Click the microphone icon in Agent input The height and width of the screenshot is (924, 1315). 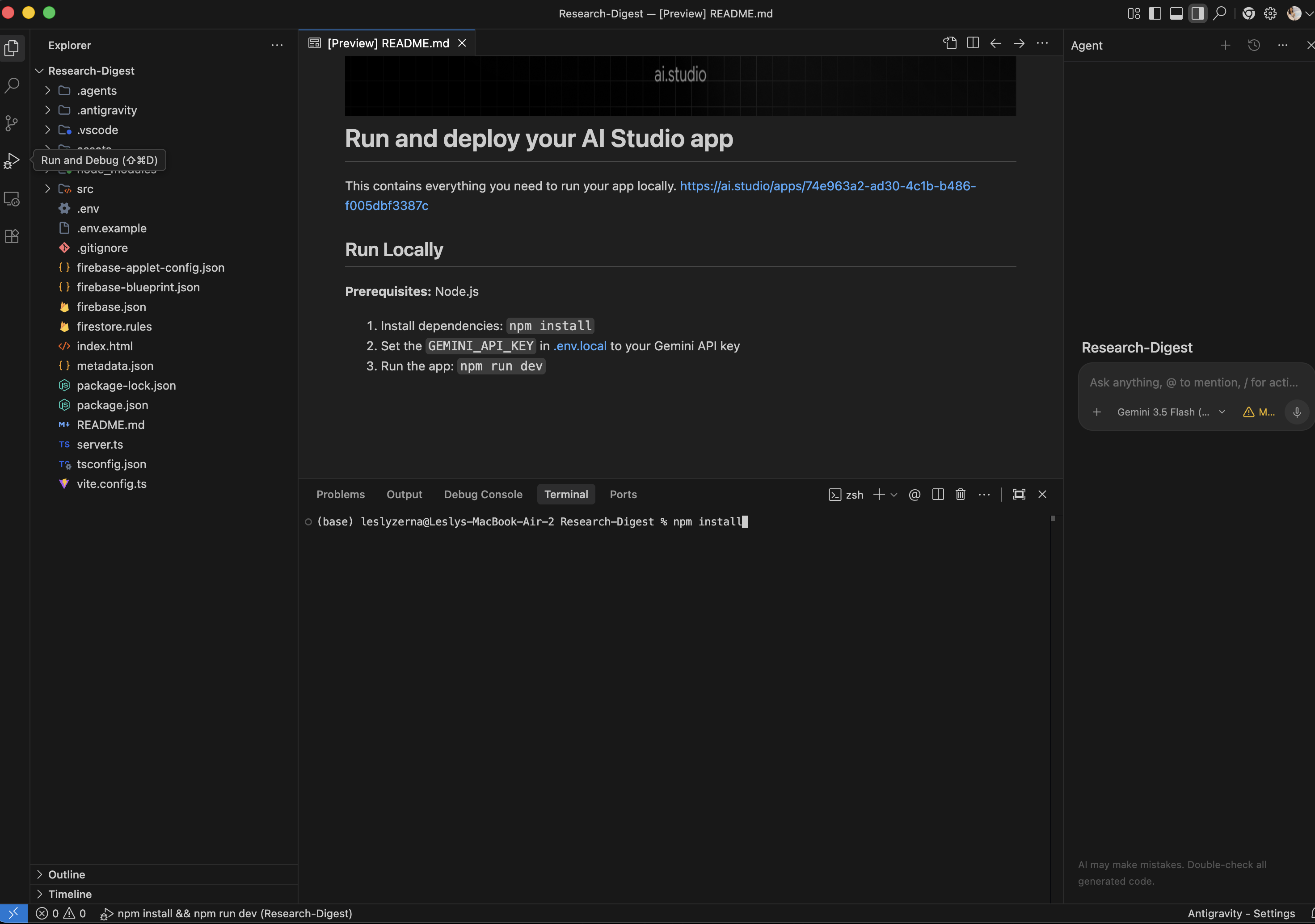point(1297,412)
